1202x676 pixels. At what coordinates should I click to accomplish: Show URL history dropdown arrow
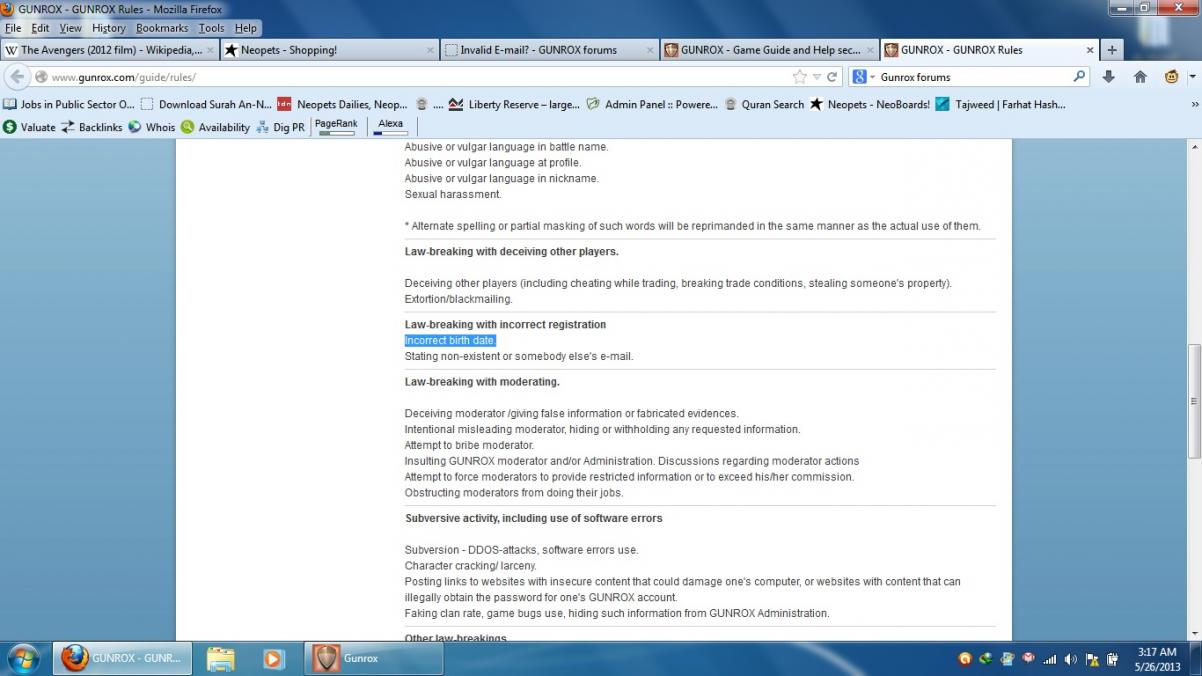817,77
